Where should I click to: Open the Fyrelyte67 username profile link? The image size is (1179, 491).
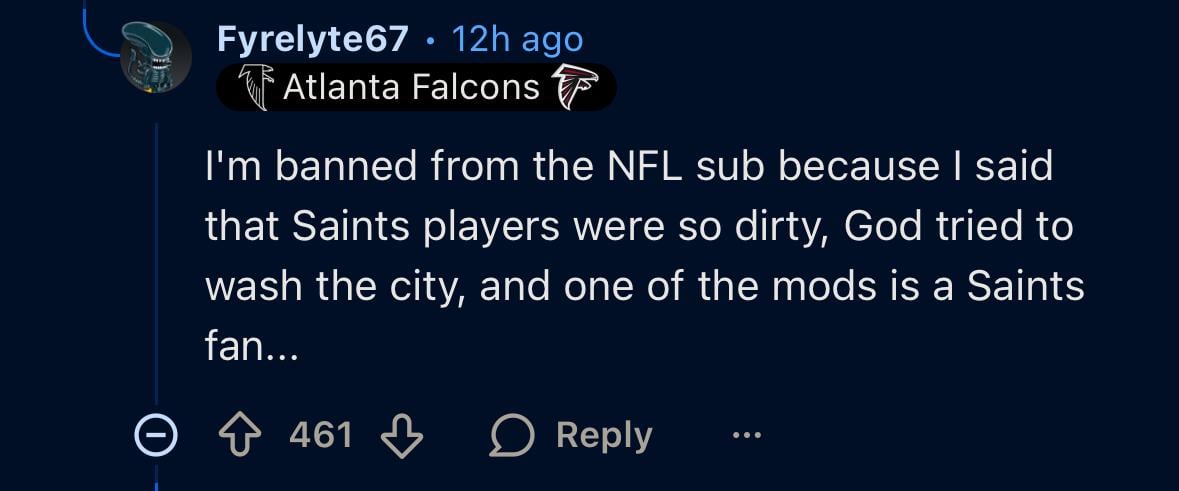click(312, 40)
